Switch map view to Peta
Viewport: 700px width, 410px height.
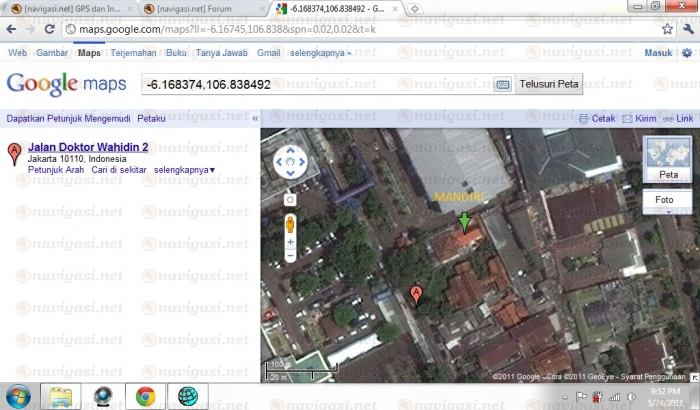pyautogui.click(x=668, y=159)
